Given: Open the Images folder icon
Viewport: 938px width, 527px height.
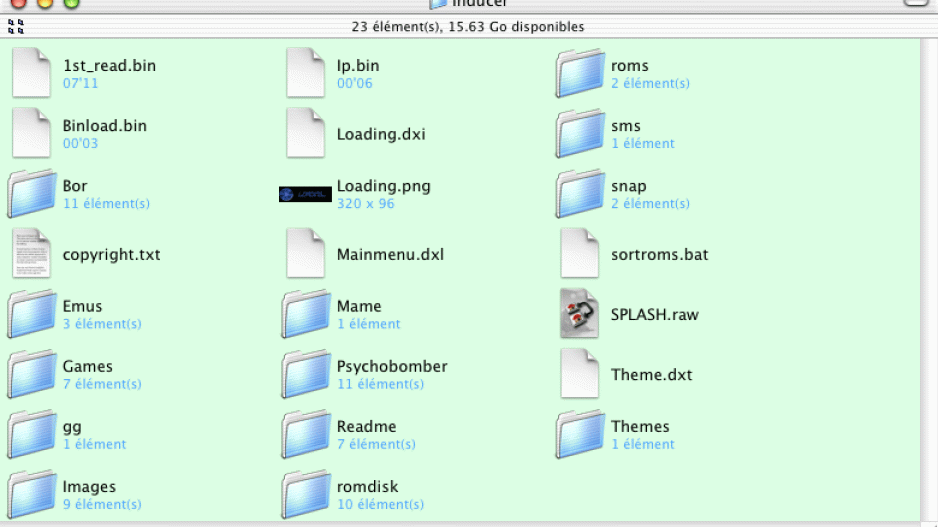Looking at the screenshot, I should (32, 495).
